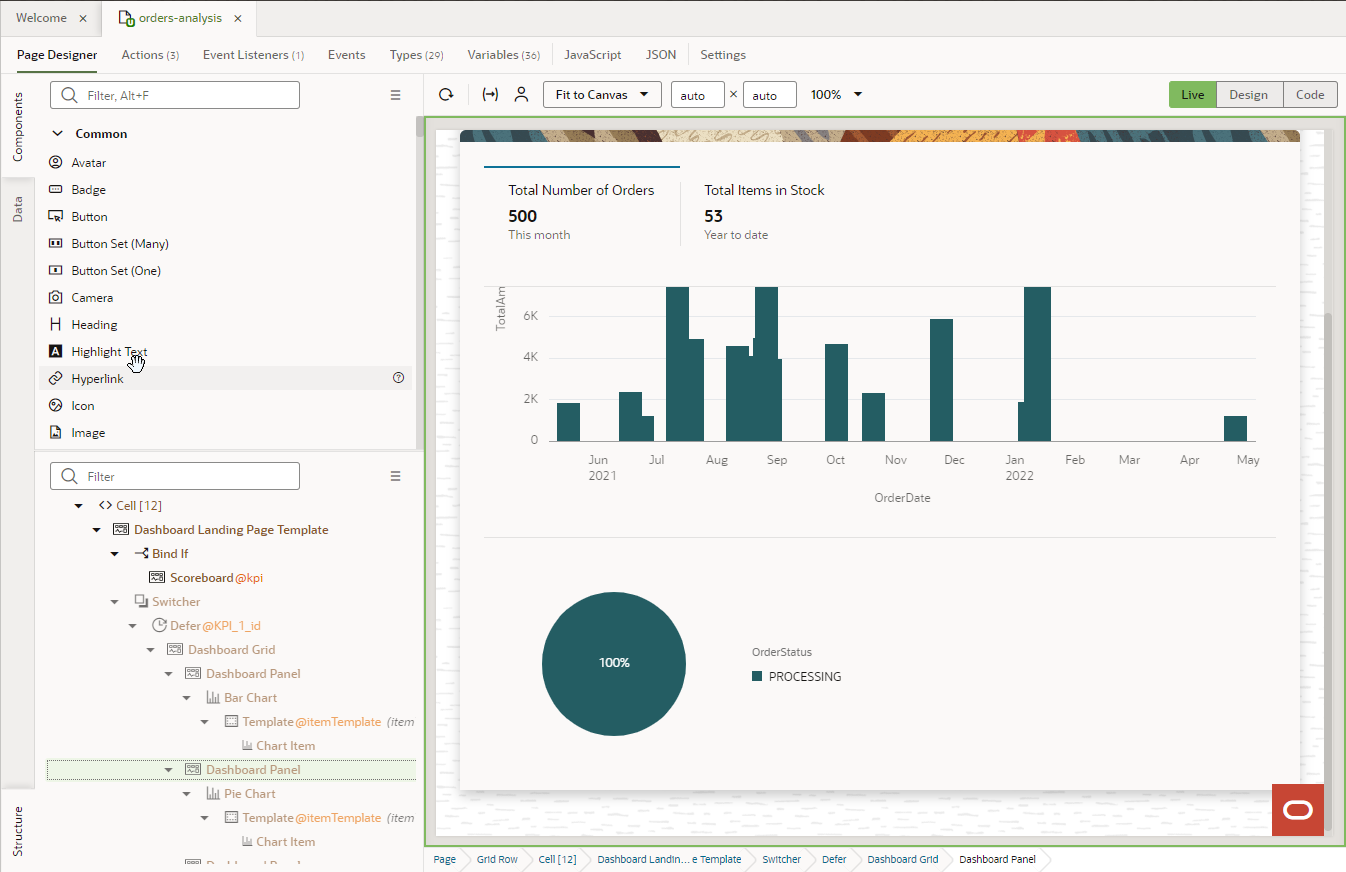Click Page in the bottom breadcrumb

coord(443,859)
